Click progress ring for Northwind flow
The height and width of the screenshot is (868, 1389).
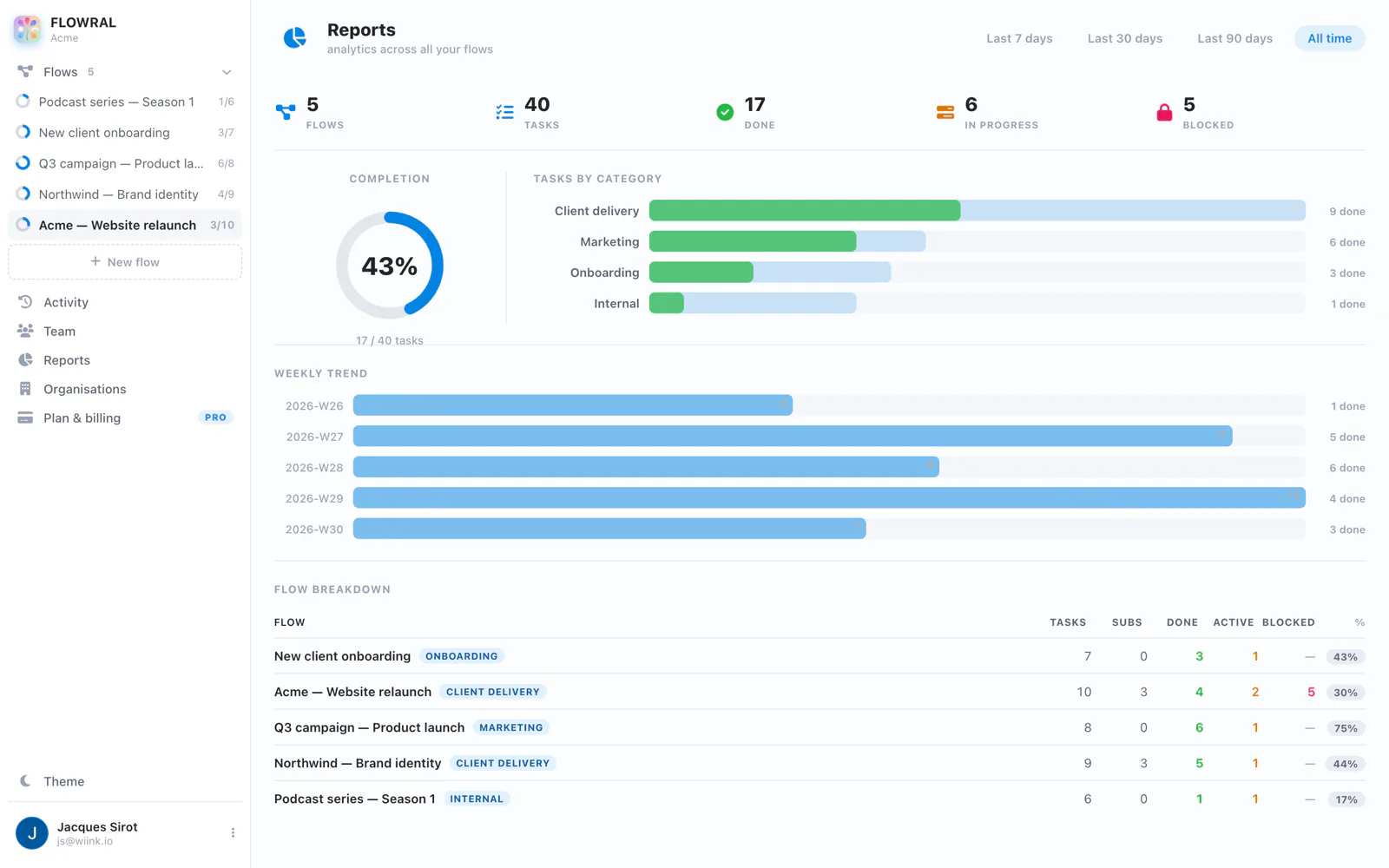[x=23, y=194]
